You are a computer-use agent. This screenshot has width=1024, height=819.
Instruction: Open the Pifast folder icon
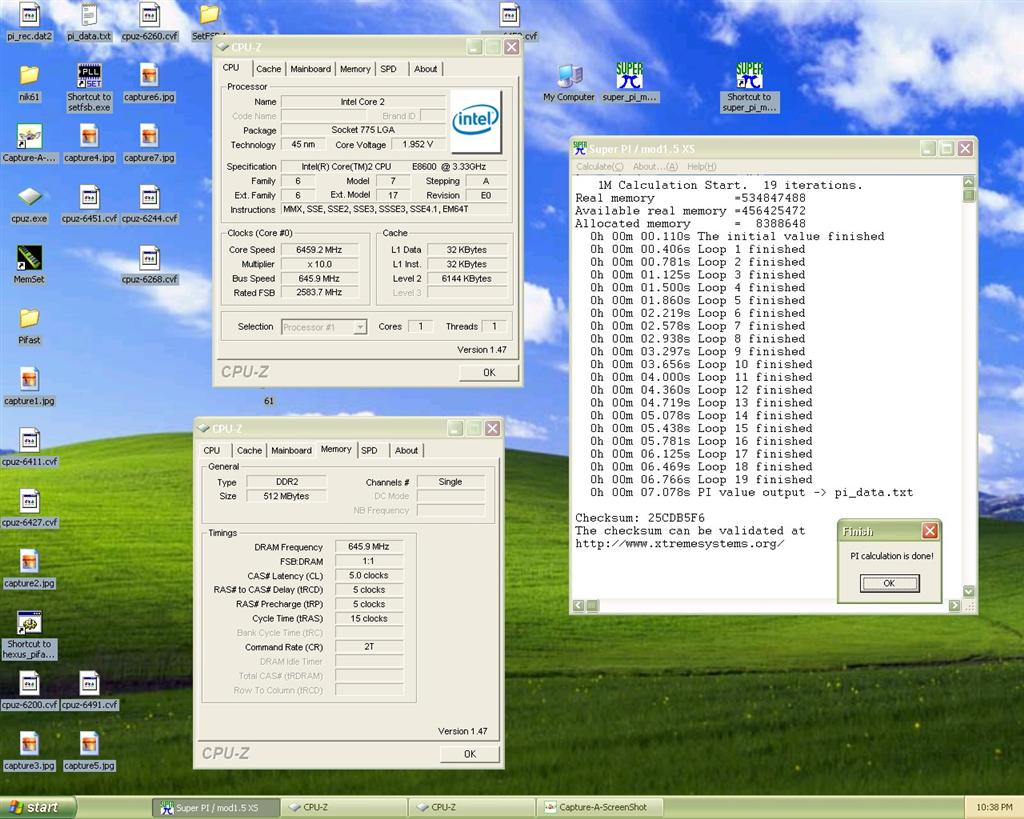[x=29, y=326]
